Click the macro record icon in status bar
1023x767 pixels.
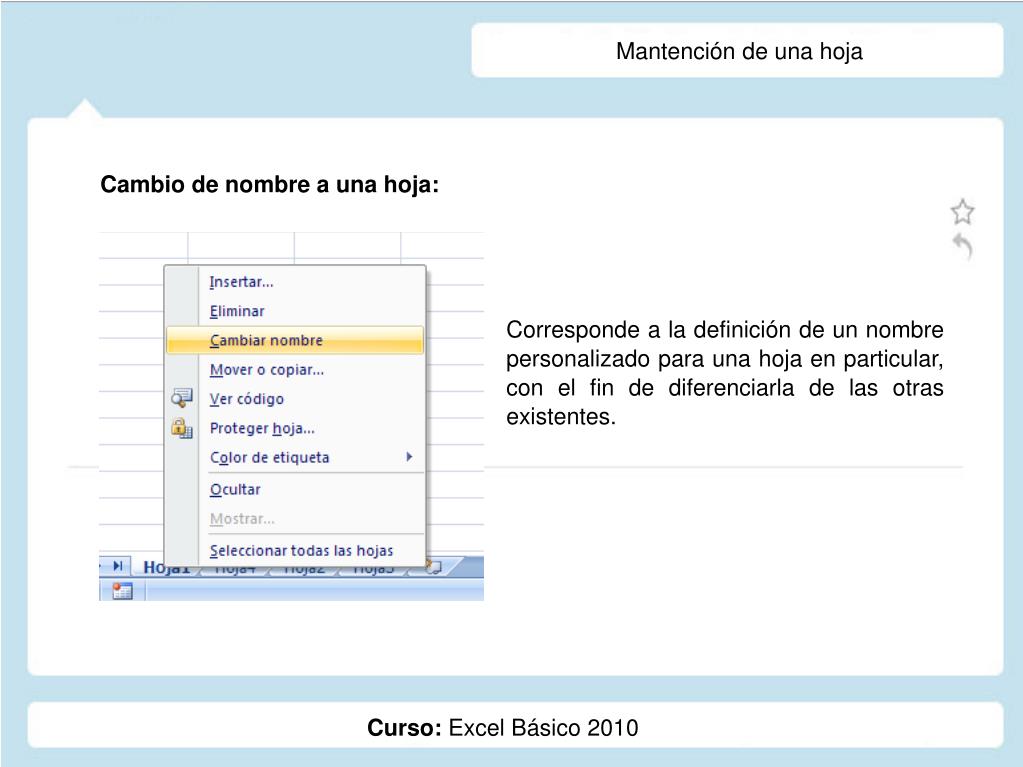(122, 591)
